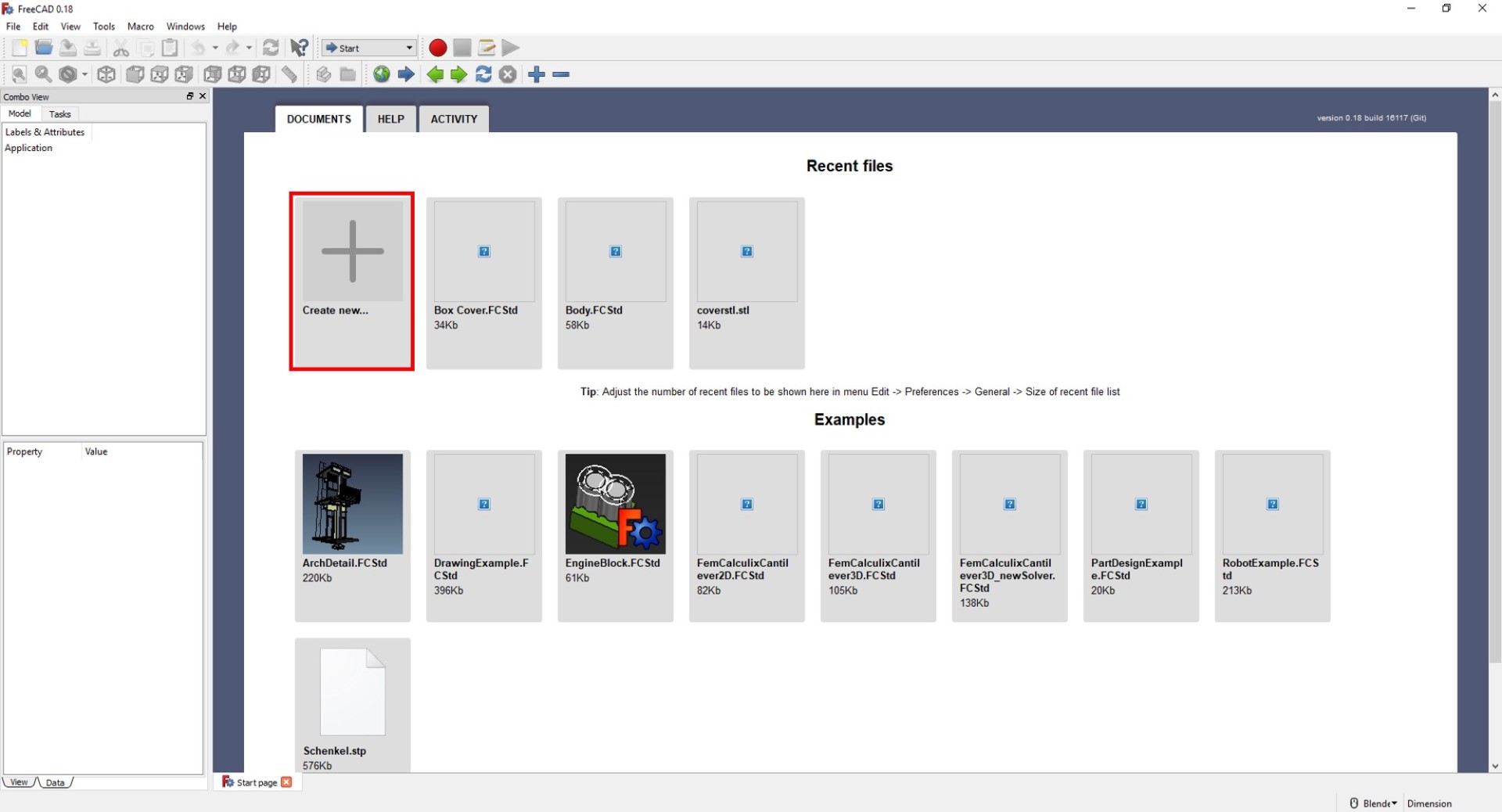Redo the last undone action
This screenshot has width=1502, height=812.
coord(232,48)
